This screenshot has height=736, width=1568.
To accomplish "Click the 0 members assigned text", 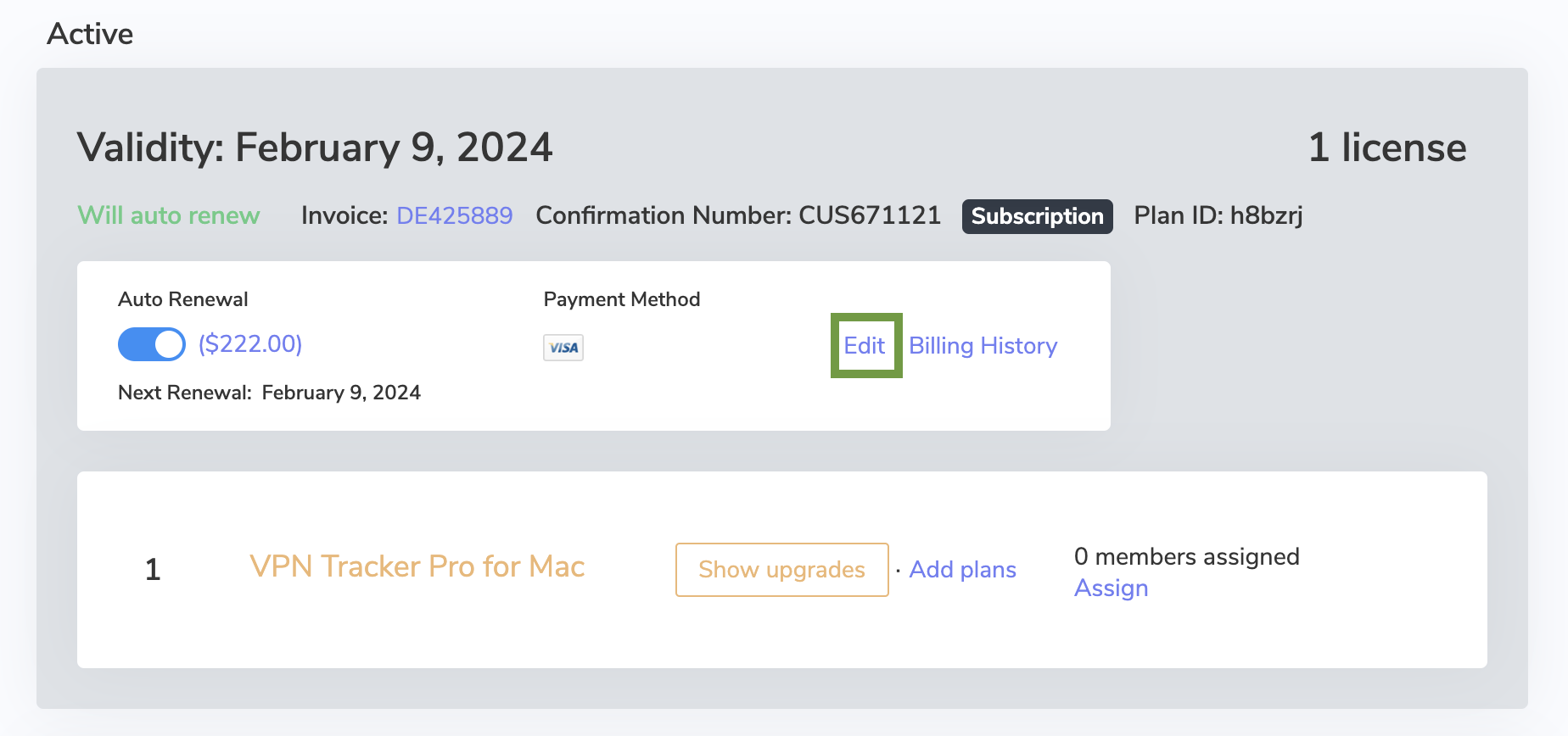I will pos(1186,556).
